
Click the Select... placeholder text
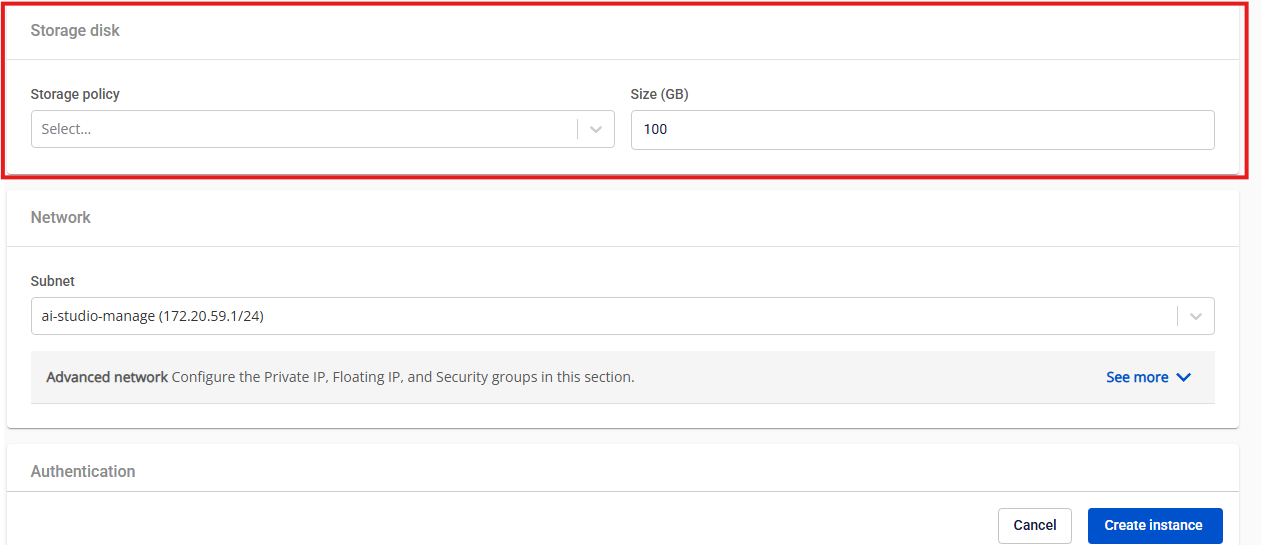pos(66,129)
